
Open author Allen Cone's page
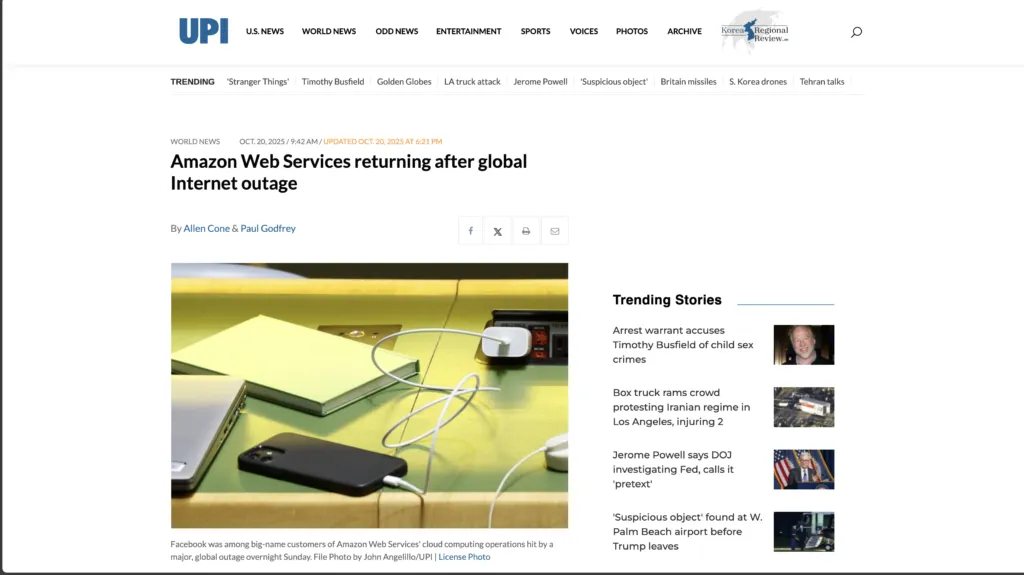tap(206, 228)
